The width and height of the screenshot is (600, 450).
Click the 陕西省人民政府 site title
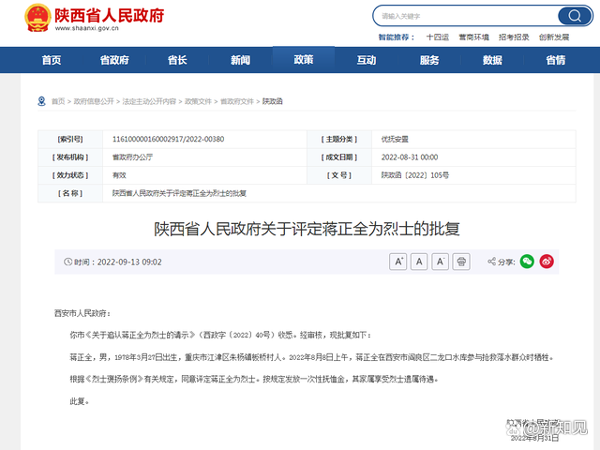(109, 15)
